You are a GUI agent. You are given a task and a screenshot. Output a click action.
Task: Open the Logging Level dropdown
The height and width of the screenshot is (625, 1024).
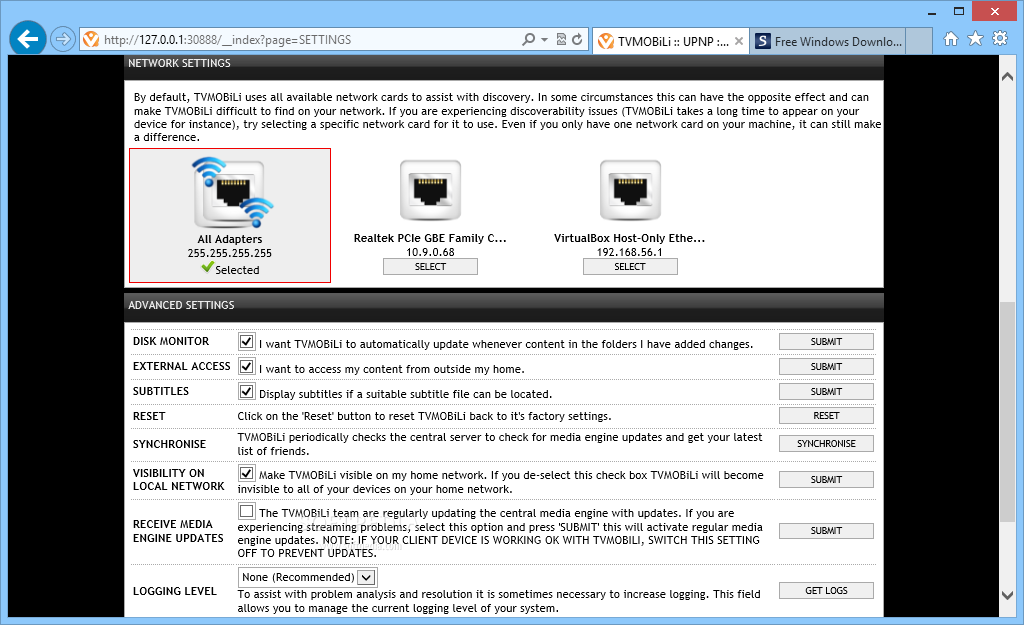click(x=307, y=577)
